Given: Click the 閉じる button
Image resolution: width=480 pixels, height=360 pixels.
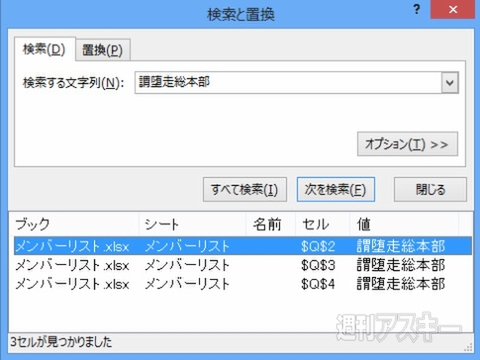Looking at the screenshot, I should click(x=430, y=189).
